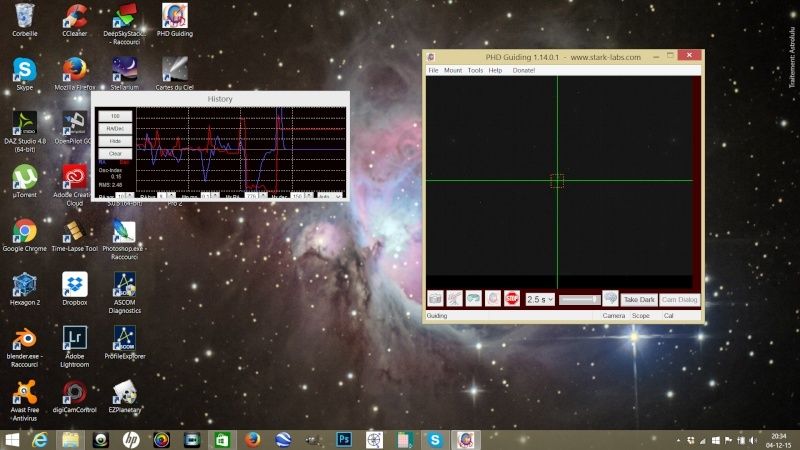Open Corbeille recycle bin desktop icon
This screenshot has width=800, height=450.
click(24, 20)
